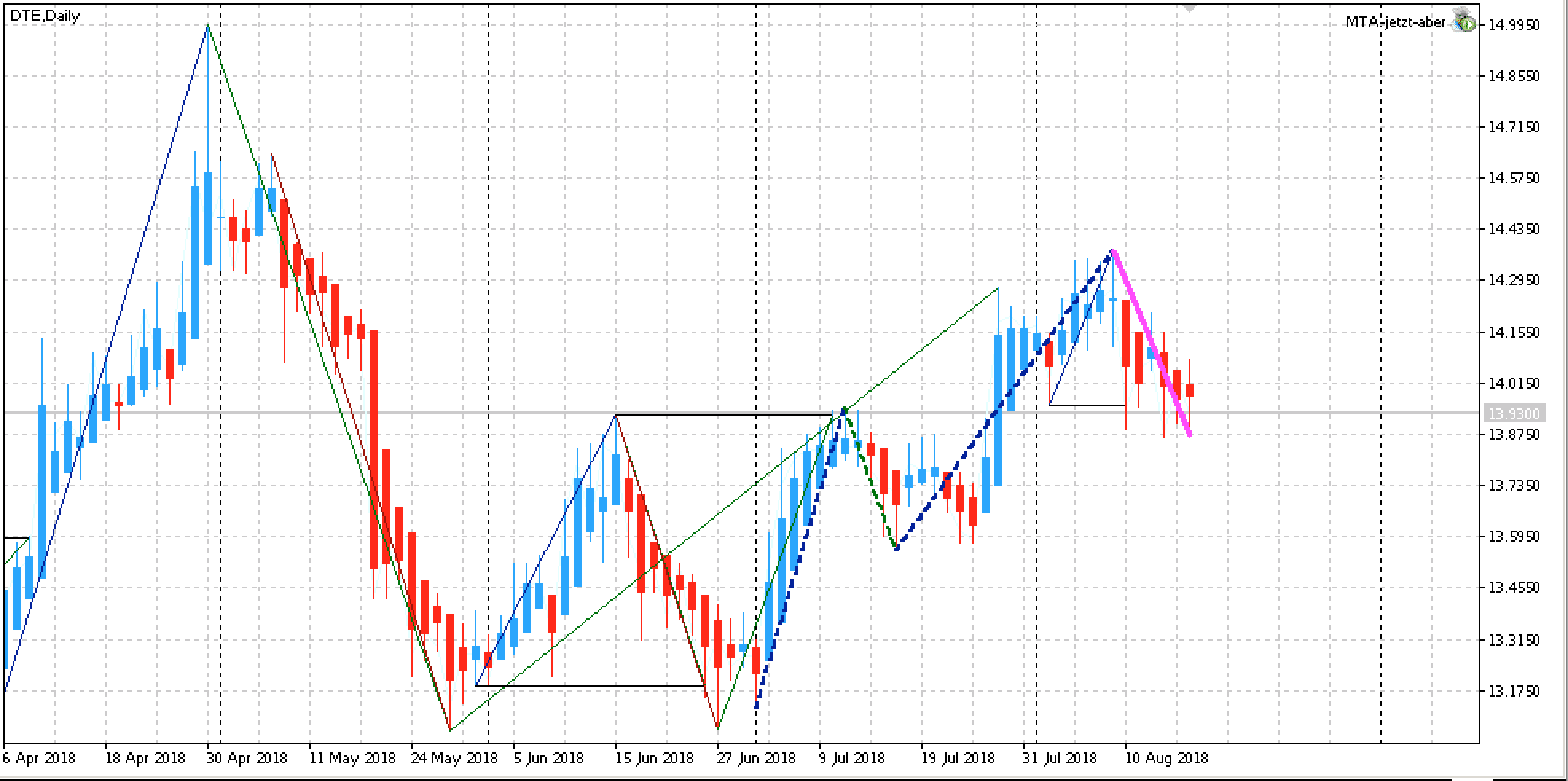Click the 13.1750 price axis label
This screenshot has height=781, width=1568.
click(x=1514, y=691)
